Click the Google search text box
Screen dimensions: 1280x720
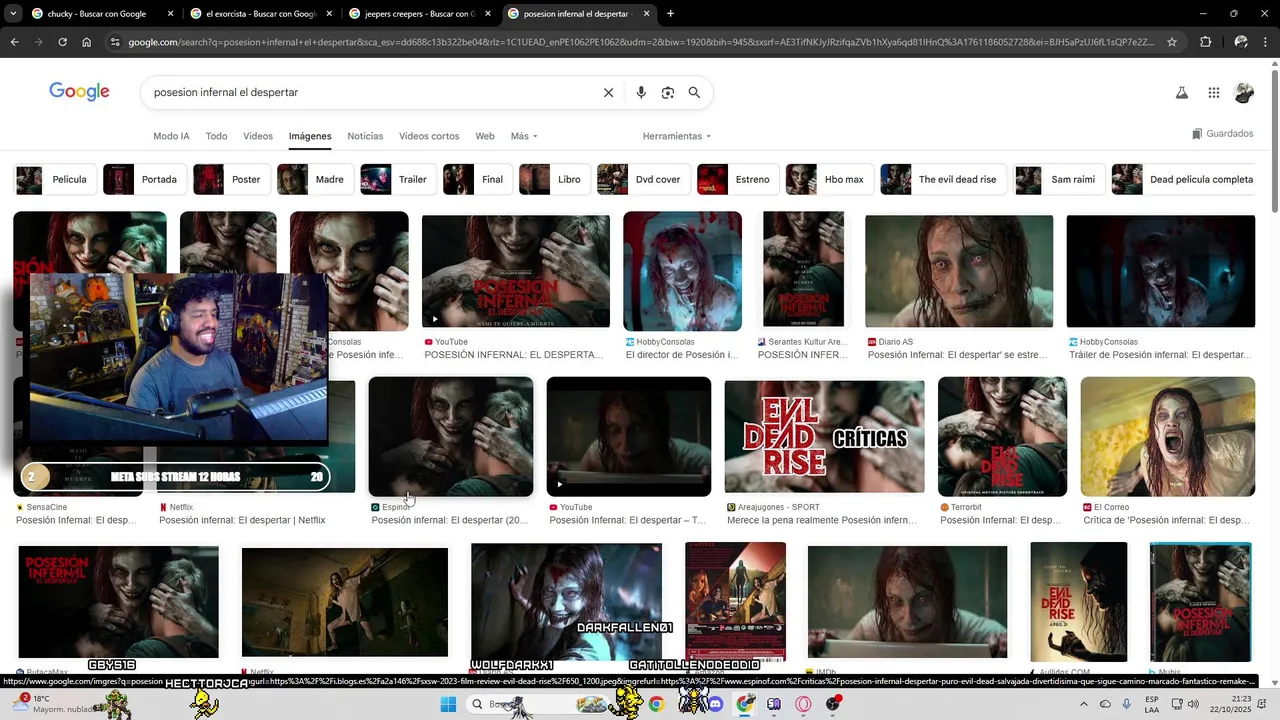click(370, 92)
